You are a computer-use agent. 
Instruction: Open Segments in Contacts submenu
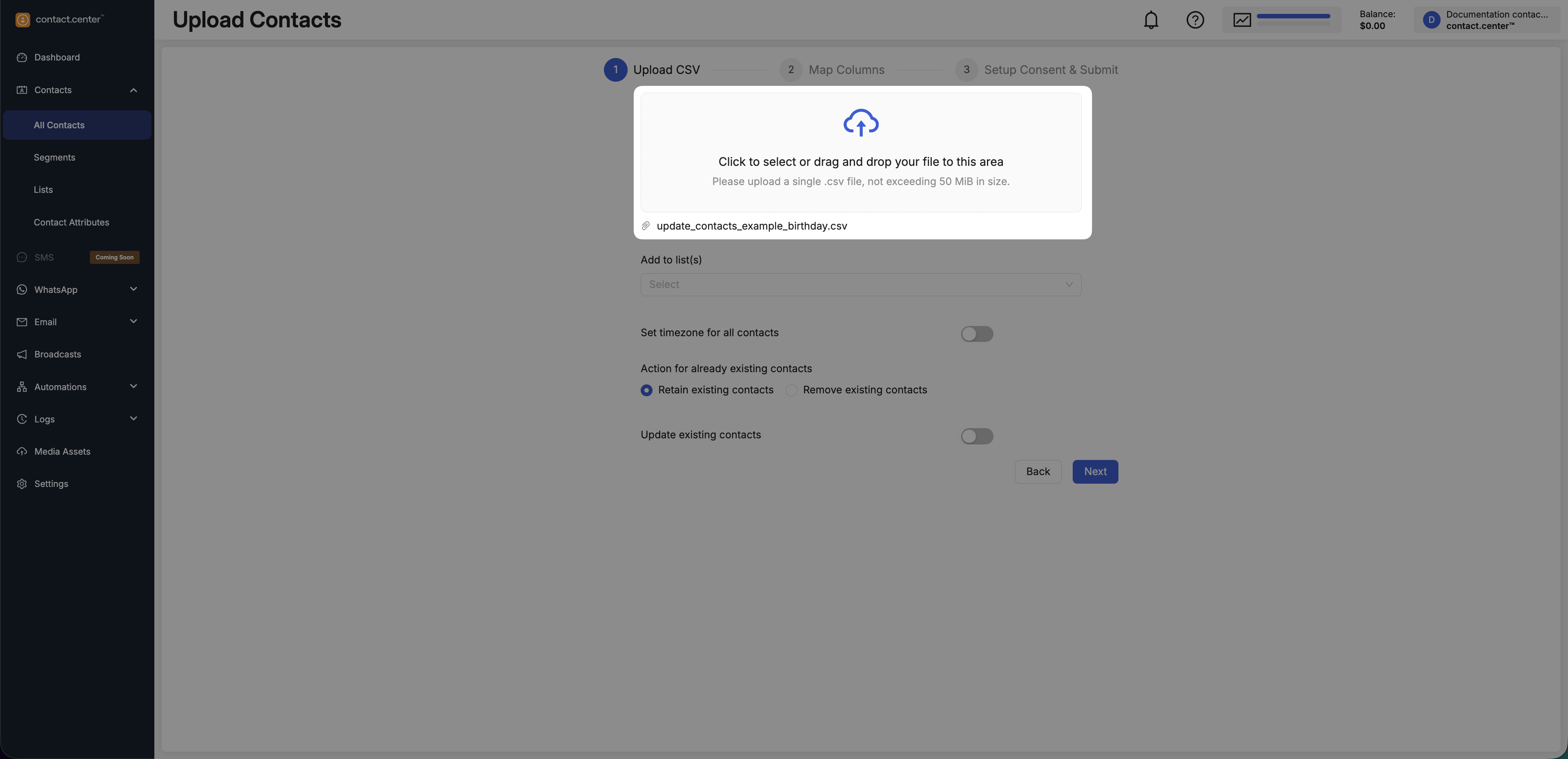point(54,157)
